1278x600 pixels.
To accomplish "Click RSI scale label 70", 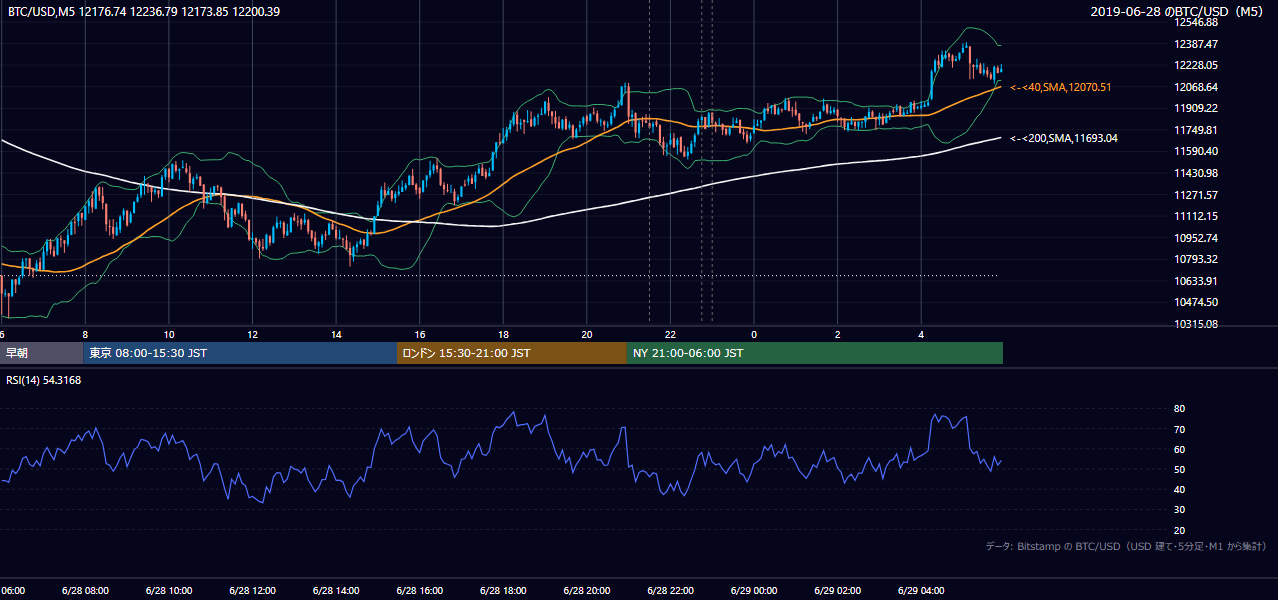I will click(x=1179, y=429).
